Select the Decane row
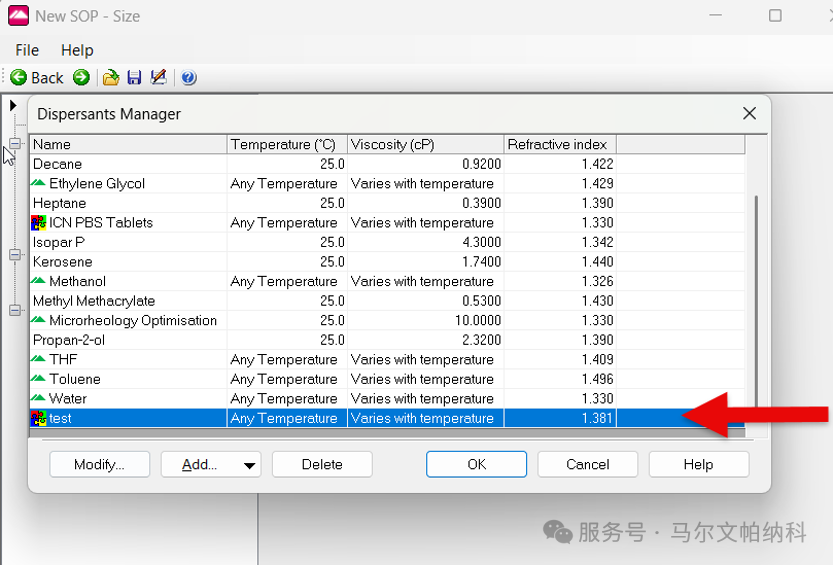The width and height of the screenshot is (833, 565). pos(387,164)
